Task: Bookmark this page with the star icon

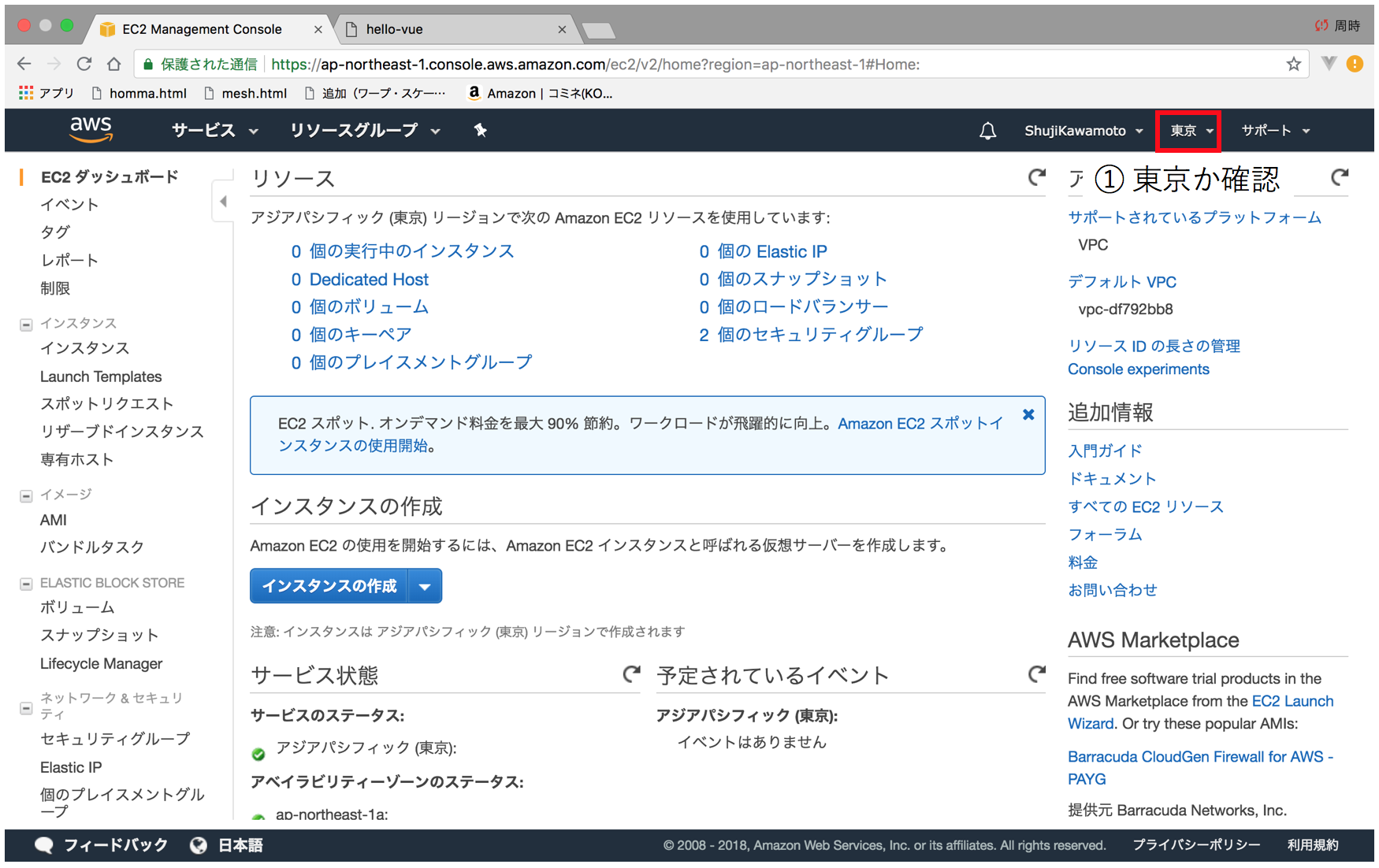Action: point(1293,64)
